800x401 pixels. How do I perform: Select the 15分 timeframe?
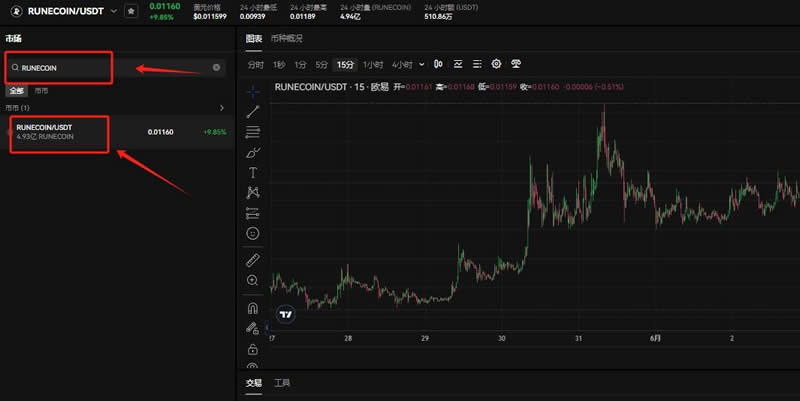(x=345, y=65)
